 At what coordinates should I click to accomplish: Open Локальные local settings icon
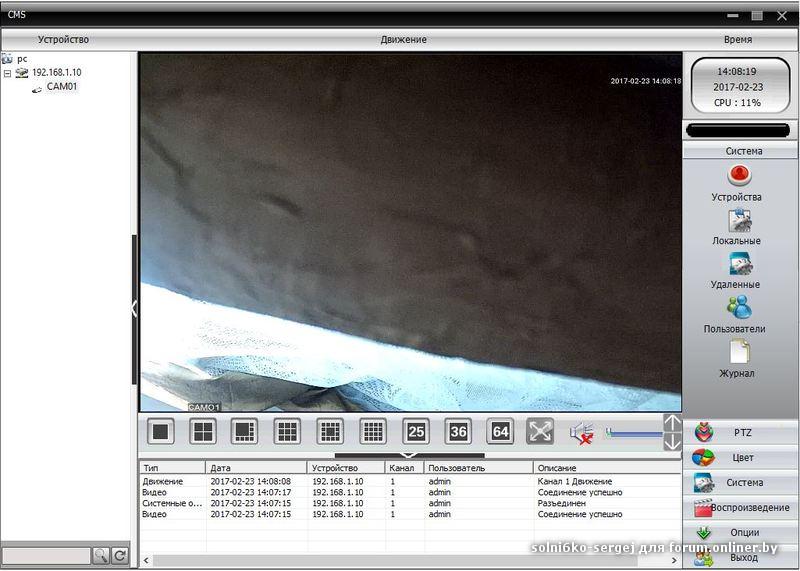(739, 220)
